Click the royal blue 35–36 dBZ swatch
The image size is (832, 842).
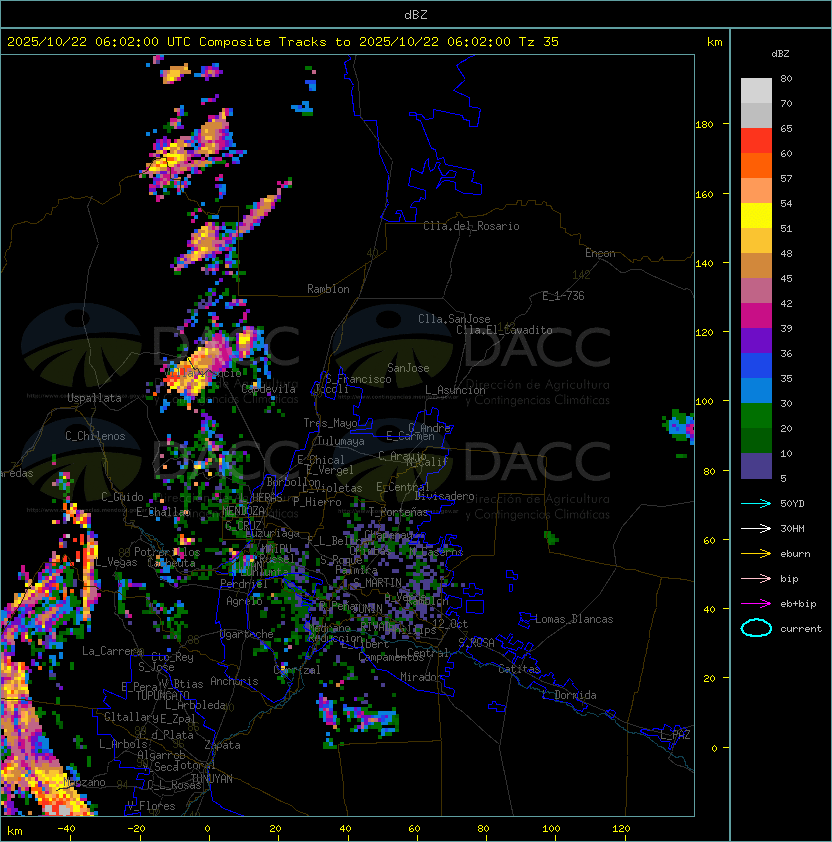click(x=756, y=366)
